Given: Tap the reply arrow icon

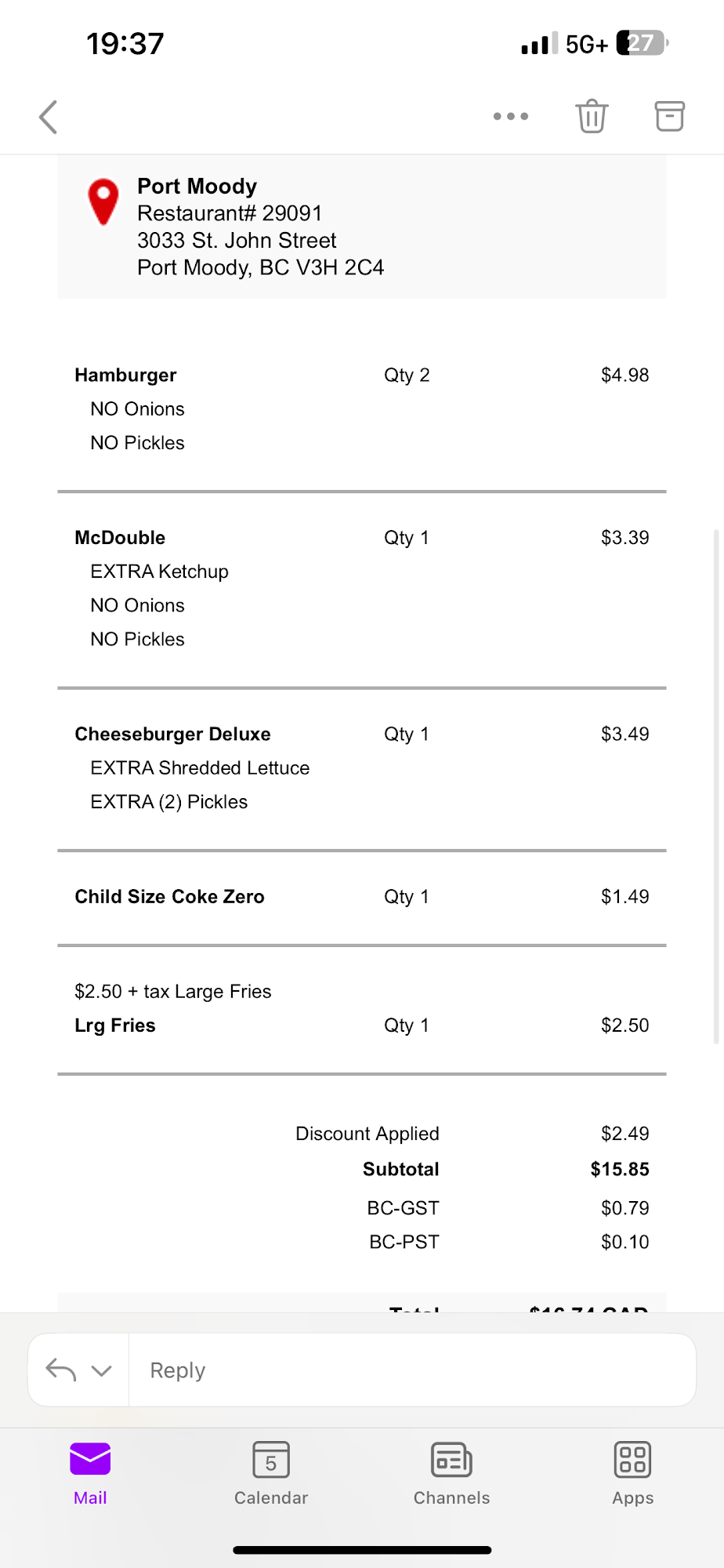Looking at the screenshot, I should [61, 1370].
